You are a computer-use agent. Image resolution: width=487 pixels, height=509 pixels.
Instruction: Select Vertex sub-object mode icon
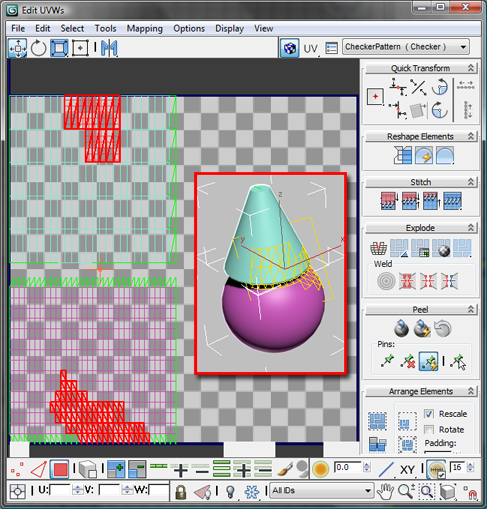pyautogui.click(x=17, y=469)
